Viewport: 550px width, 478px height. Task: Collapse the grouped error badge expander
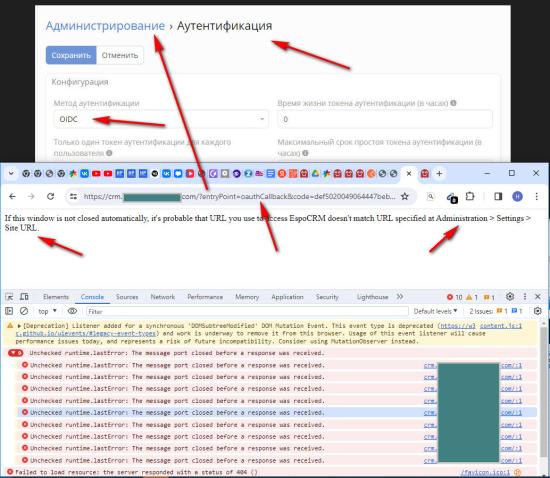point(15,353)
